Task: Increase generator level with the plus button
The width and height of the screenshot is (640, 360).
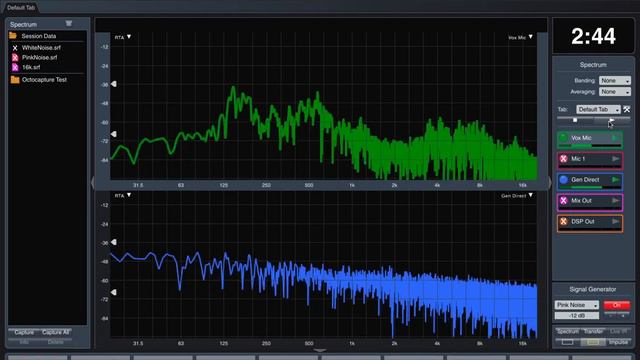Action: [623, 316]
